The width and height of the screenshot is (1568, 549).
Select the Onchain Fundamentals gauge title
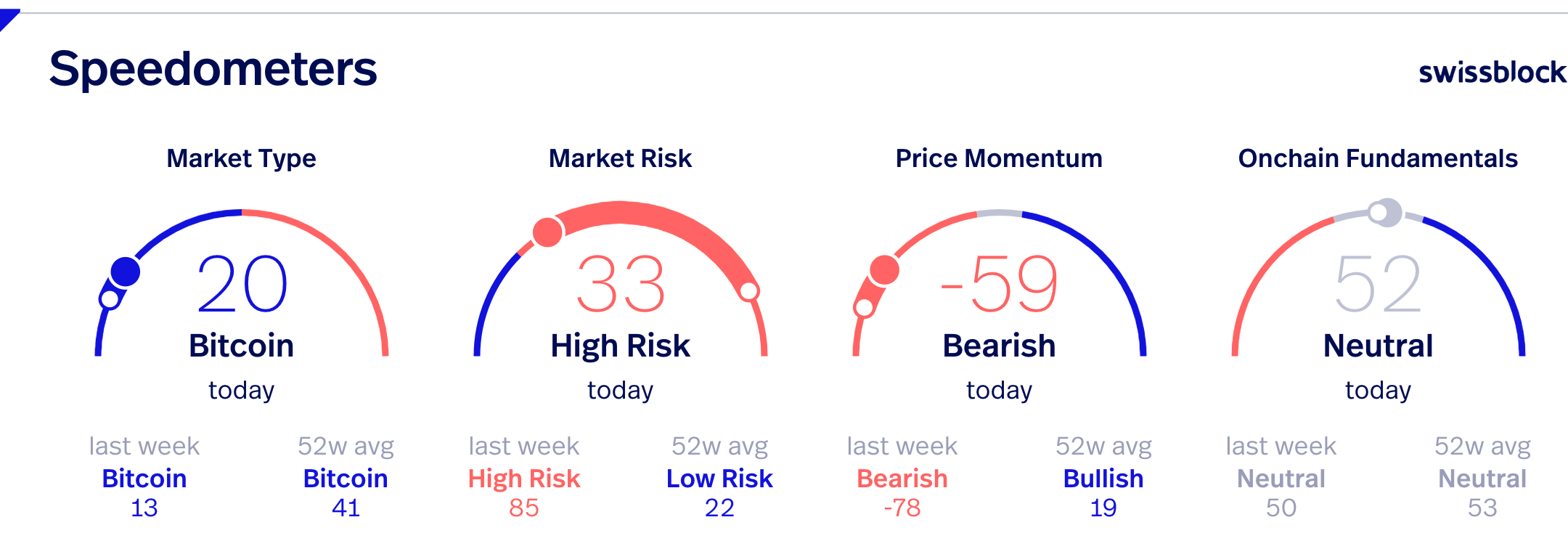[x=1378, y=158]
